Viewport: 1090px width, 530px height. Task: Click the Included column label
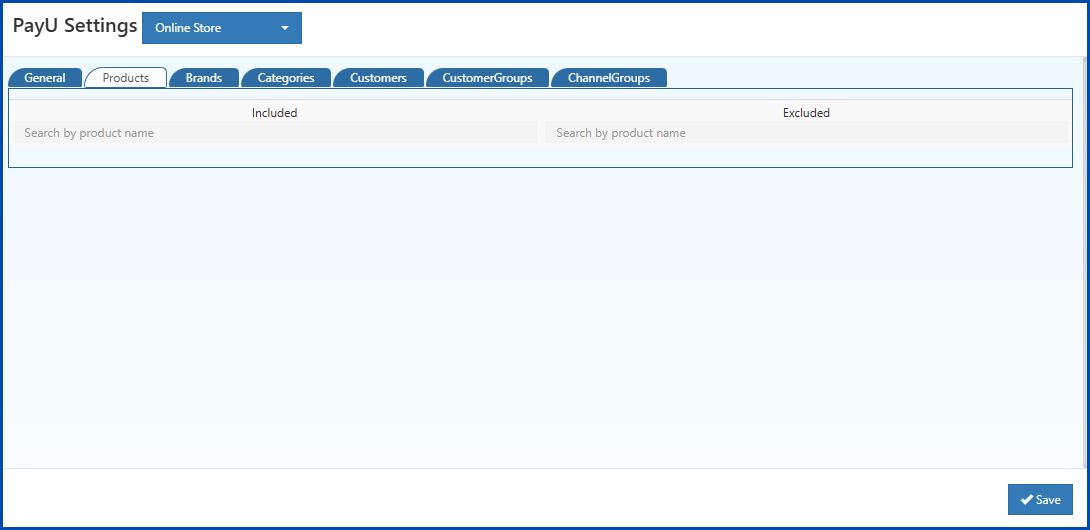(x=275, y=113)
